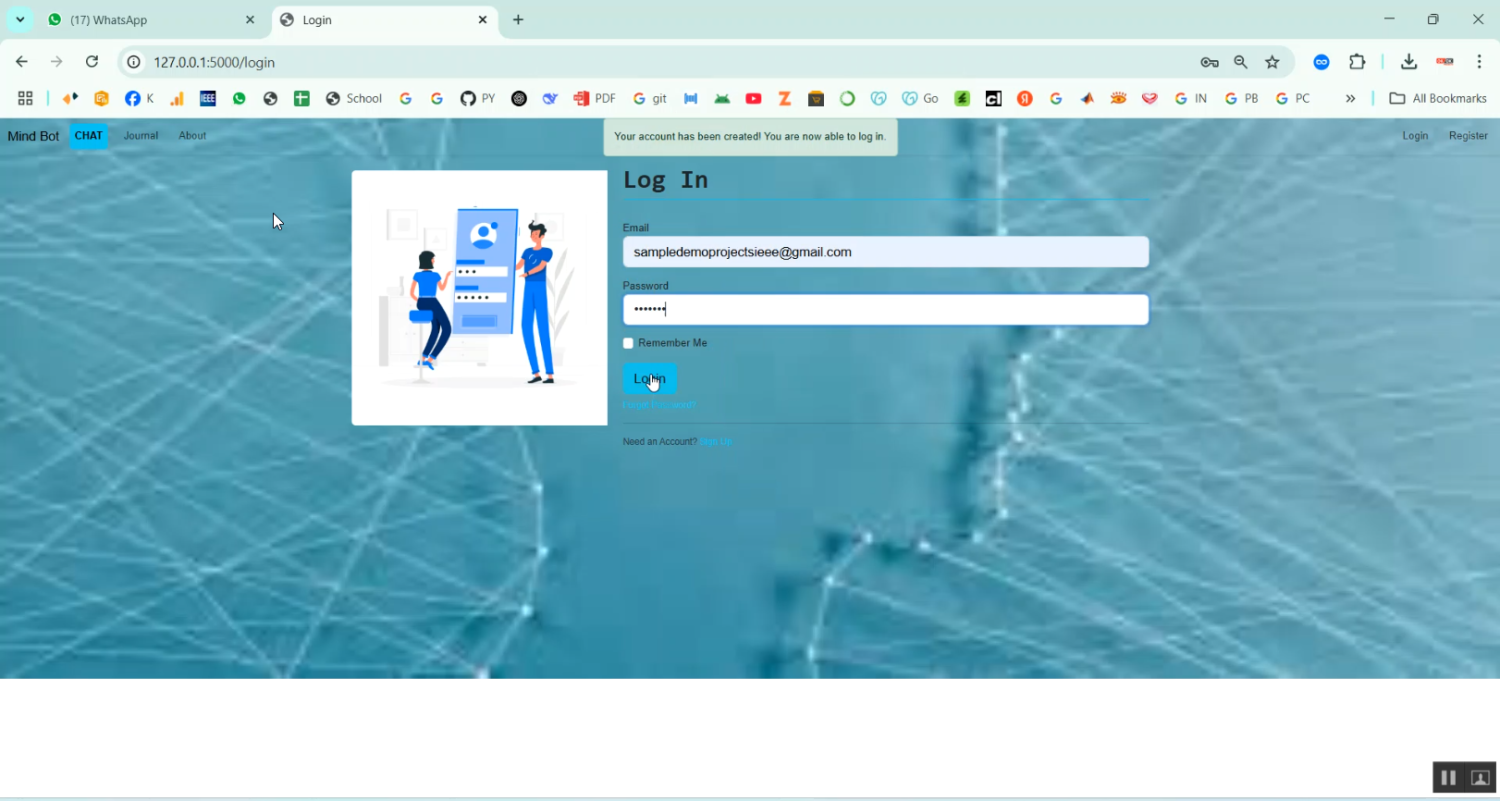Image resolution: width=1500 pixels, height=801 pixels.
Task: Open the YouTube bookmark
Action: pos(753,98)
